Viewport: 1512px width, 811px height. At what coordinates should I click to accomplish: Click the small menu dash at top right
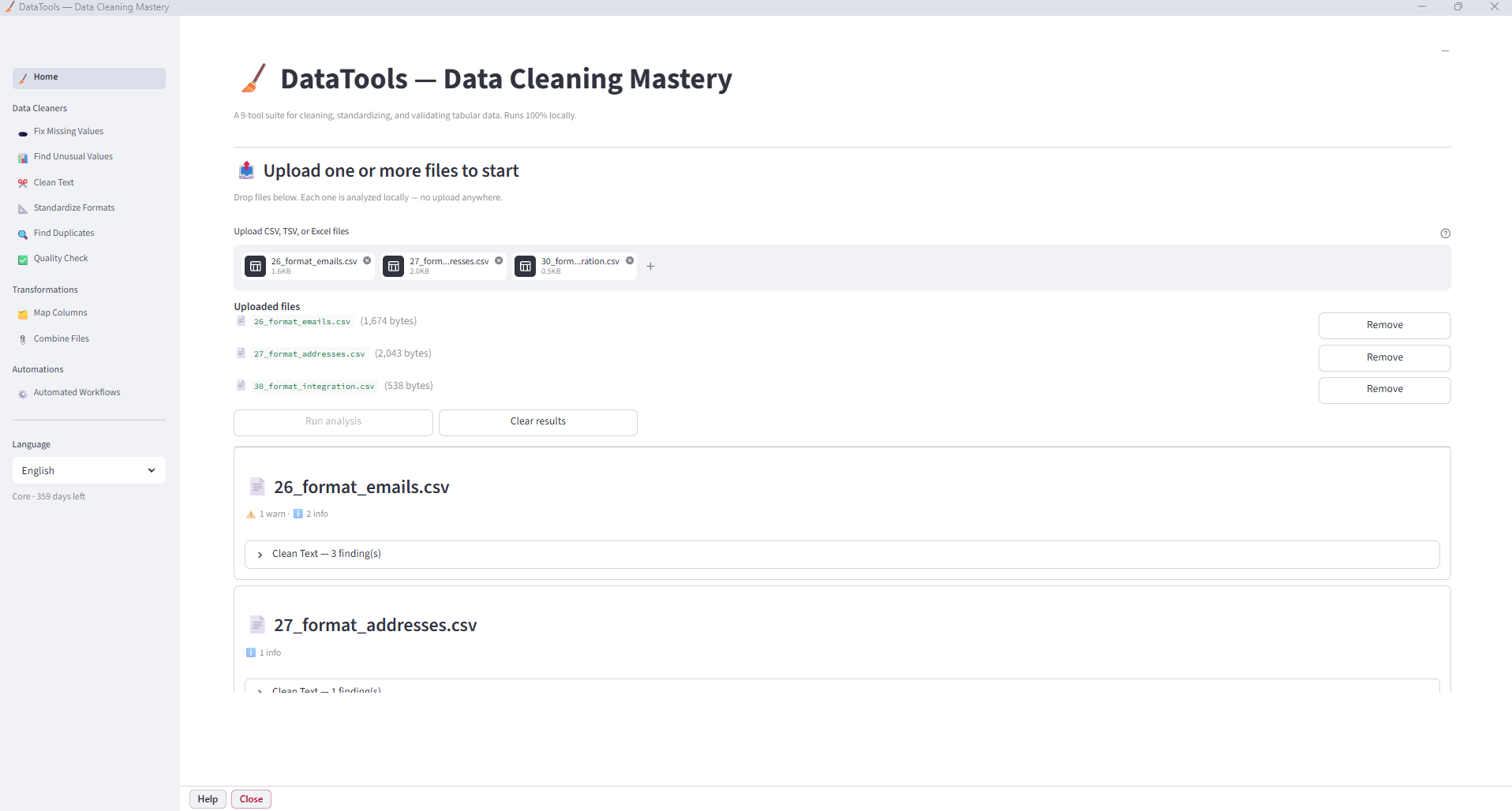1445,50
